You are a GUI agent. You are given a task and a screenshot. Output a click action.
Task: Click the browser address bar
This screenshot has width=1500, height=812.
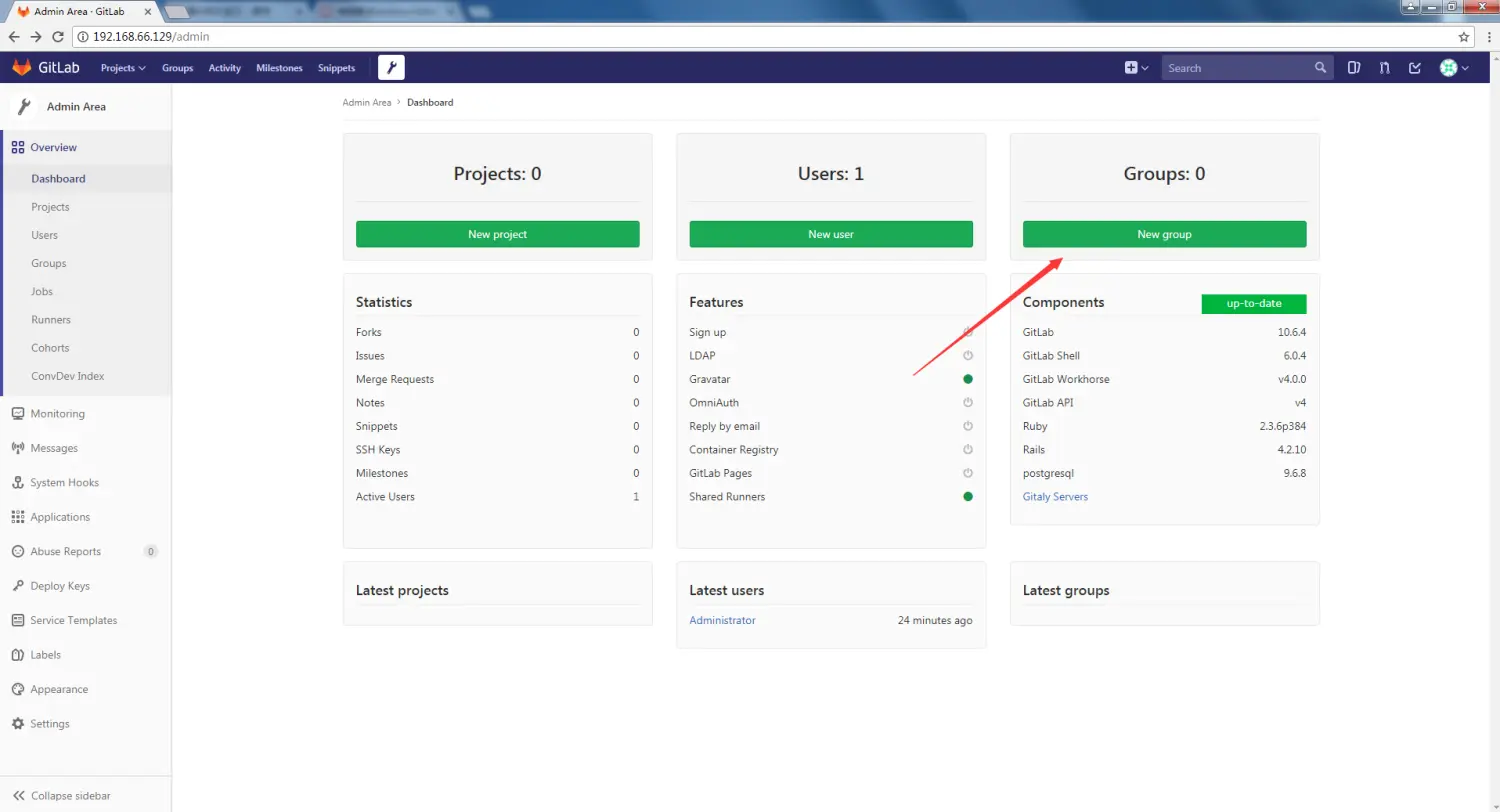coord(772,37)
